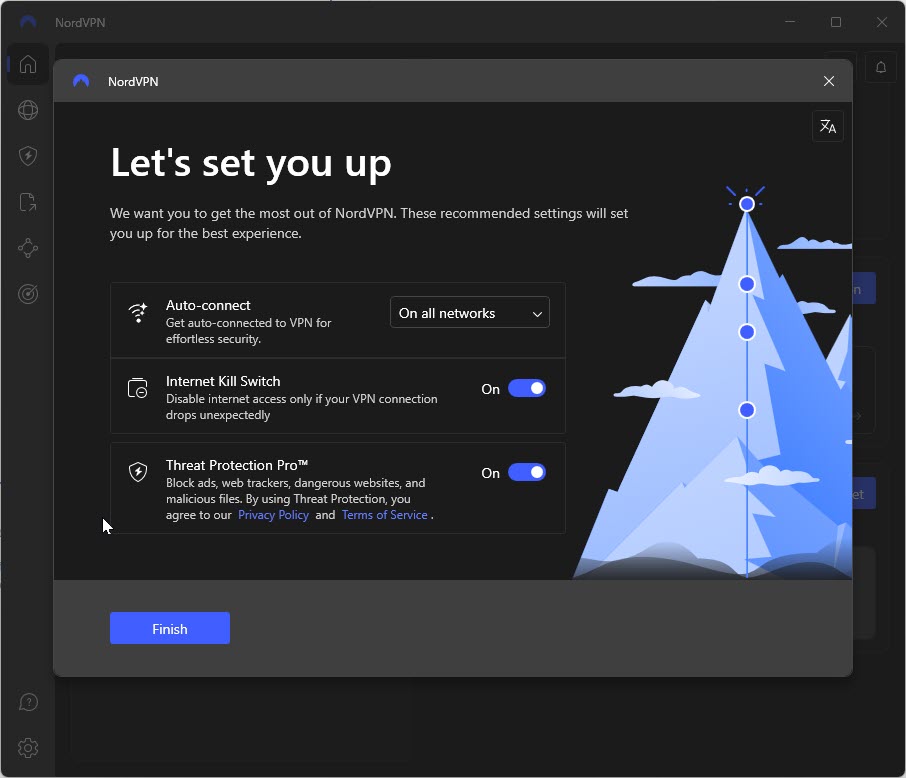Screen dimensions: 906x778
Task: Click the Auto-connect wifi icon
Action: click(138, 313)
